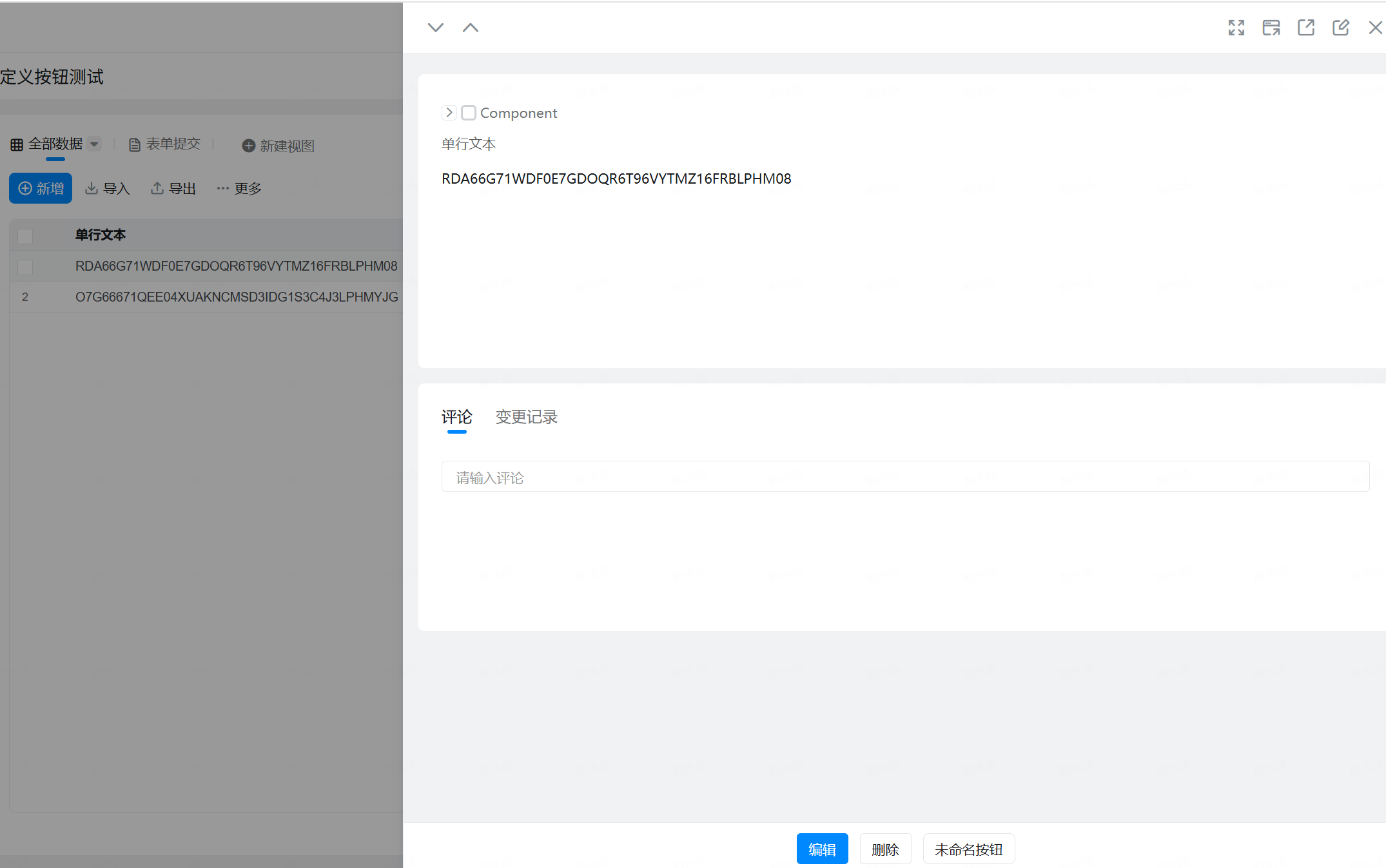Expand the Component tree chevron

pyautogui.click(x=449, y=113)
